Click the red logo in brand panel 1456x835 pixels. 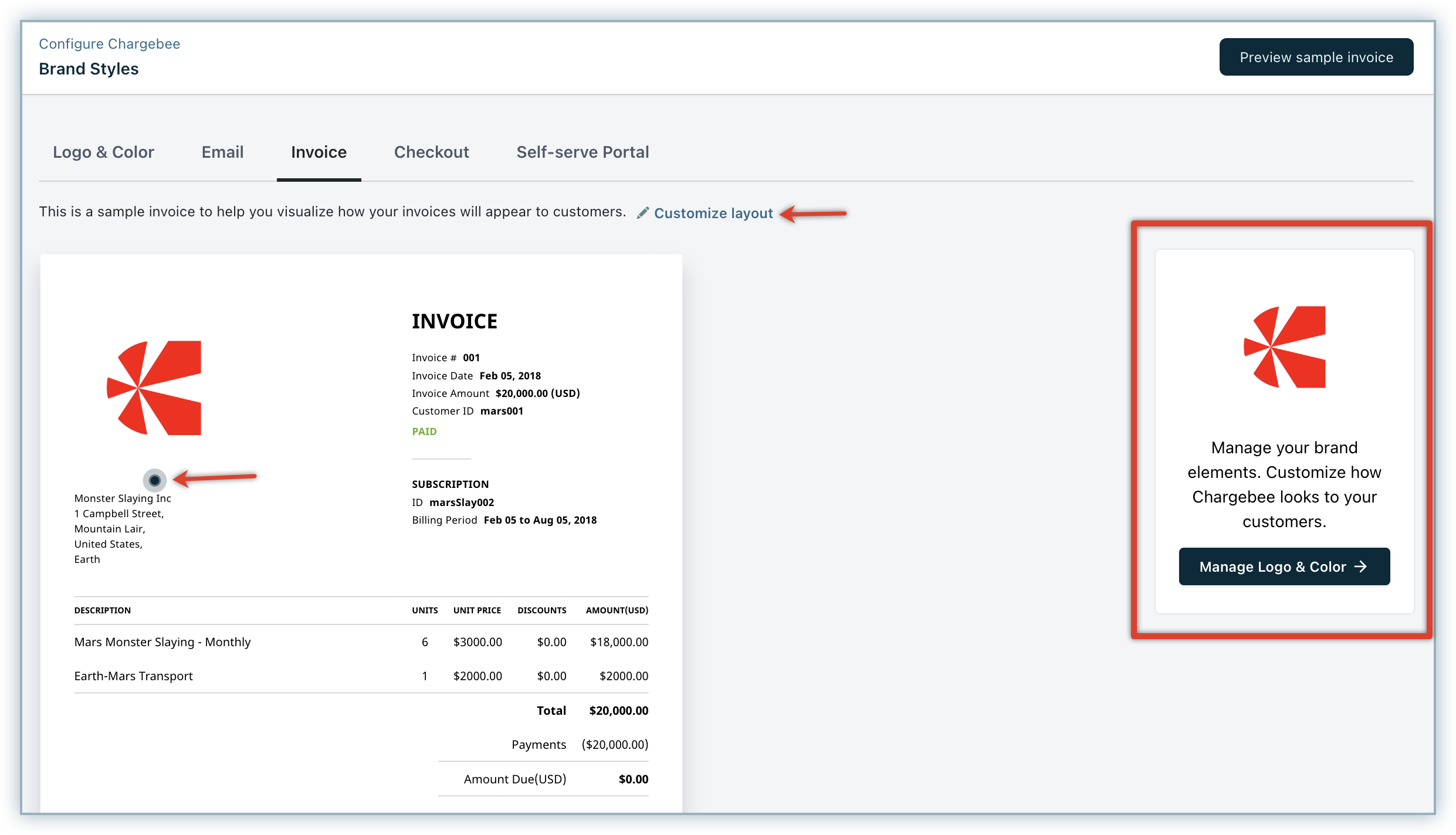[x=1285, y=347]
